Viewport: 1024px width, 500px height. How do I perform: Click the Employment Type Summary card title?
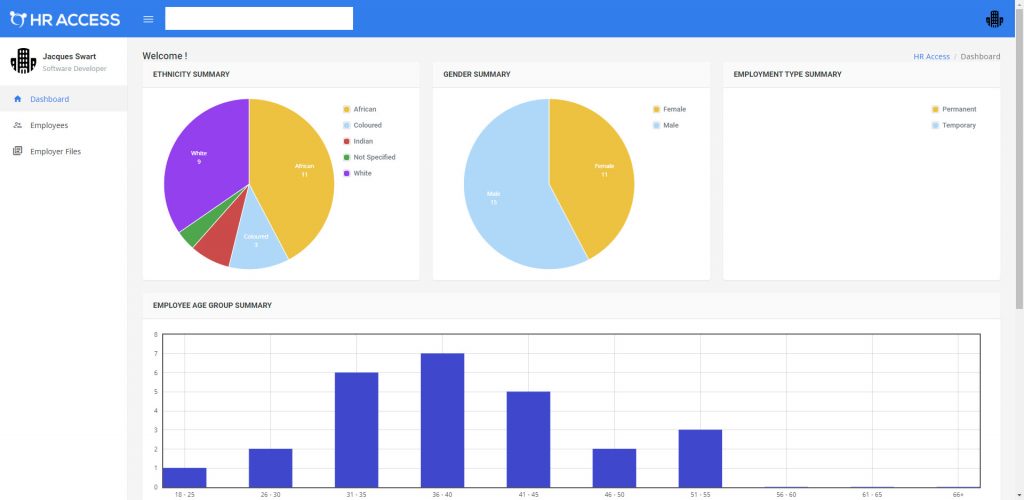pos(788,74)
